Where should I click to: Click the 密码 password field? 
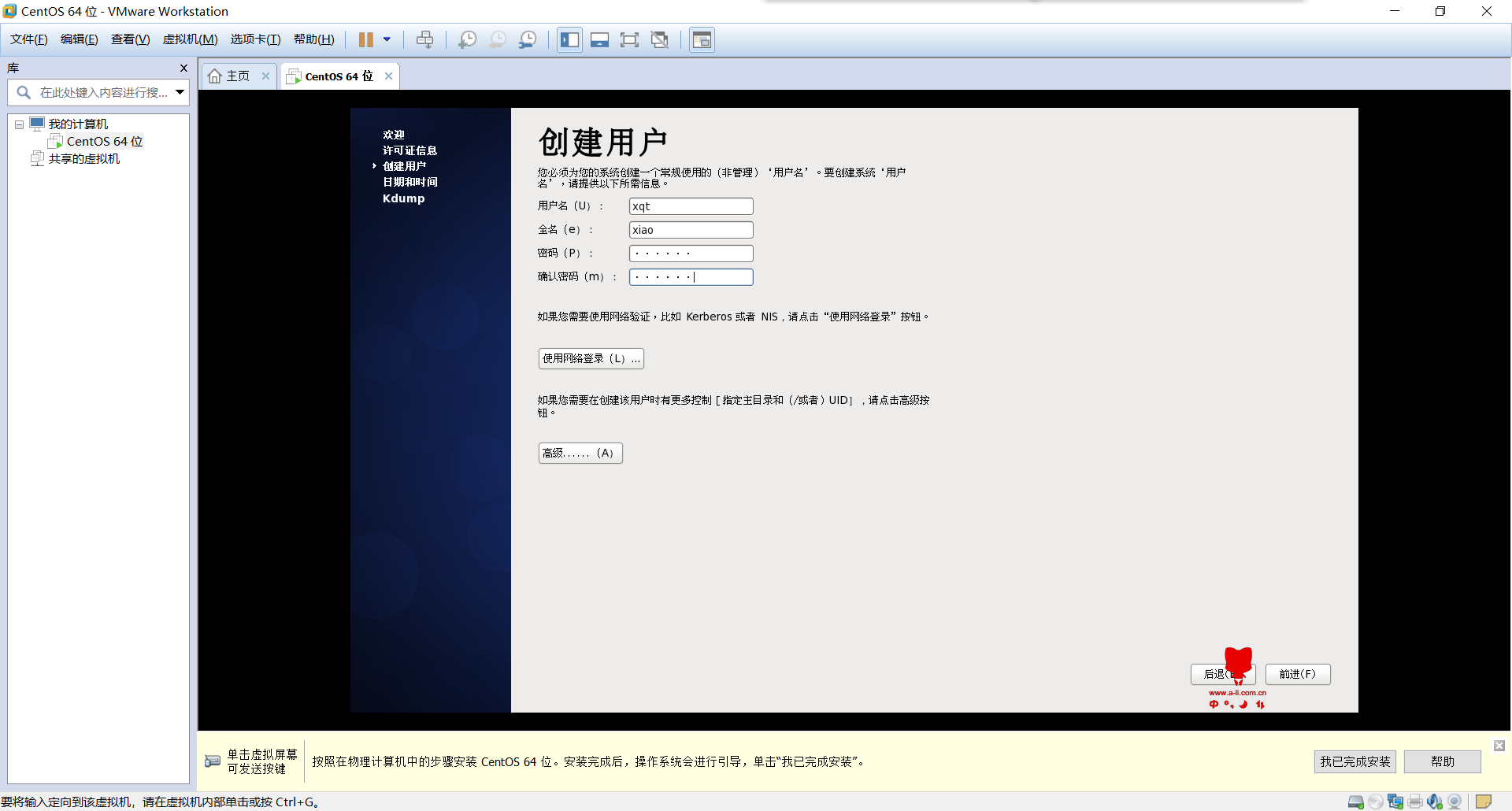691,254
